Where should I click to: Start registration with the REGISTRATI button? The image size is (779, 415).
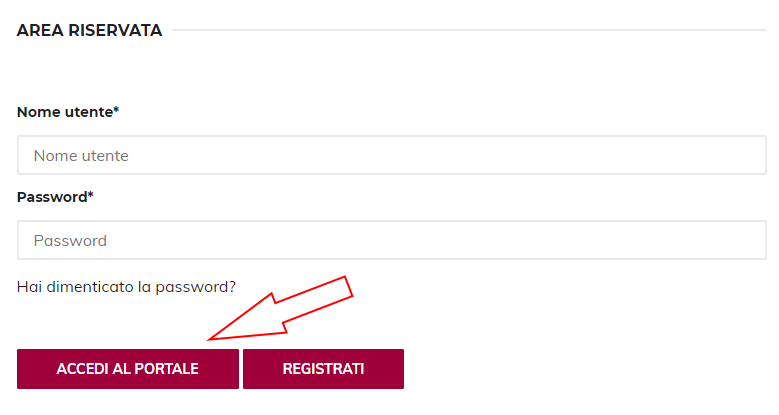coord(323,369)
